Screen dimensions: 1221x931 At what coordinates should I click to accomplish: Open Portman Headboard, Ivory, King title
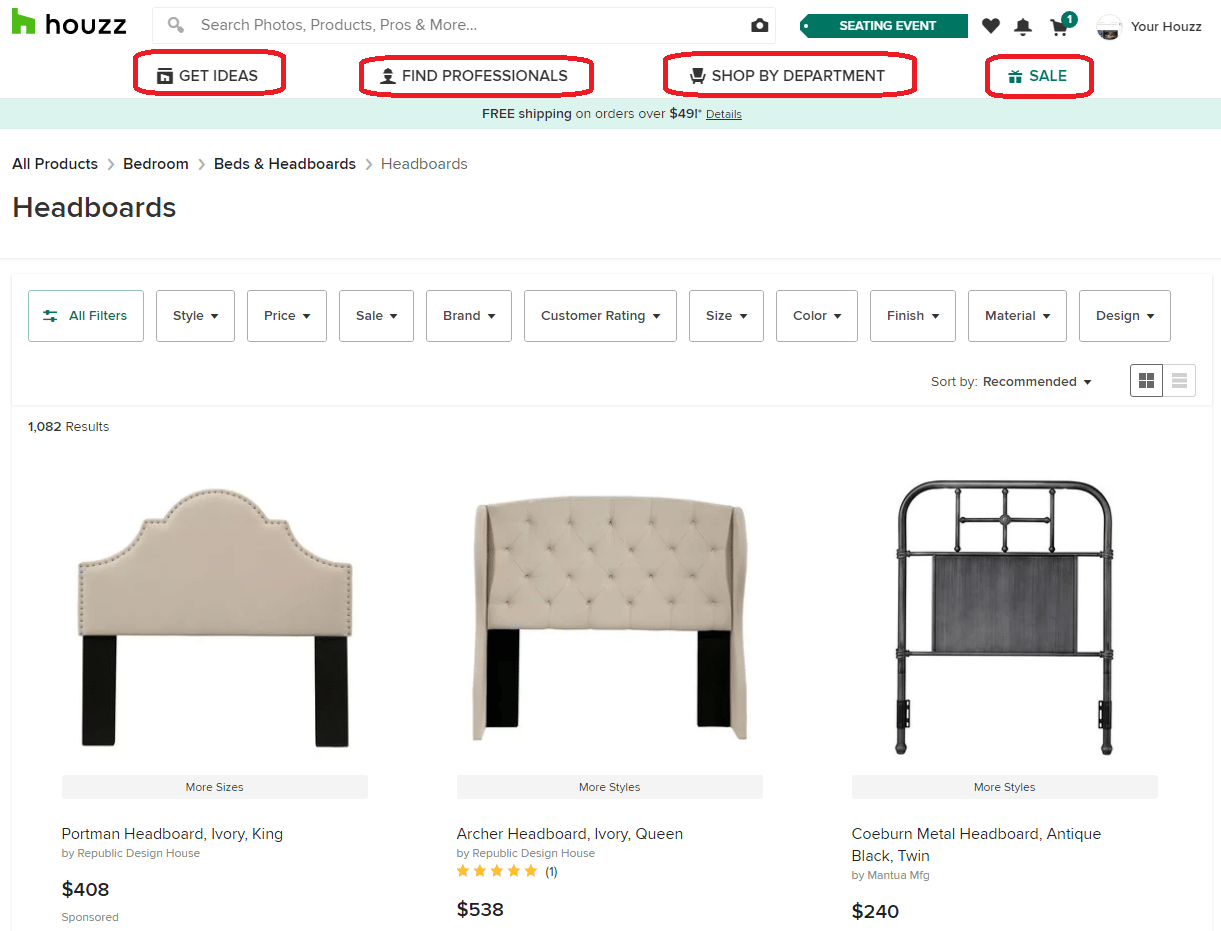tap(172, 834)
